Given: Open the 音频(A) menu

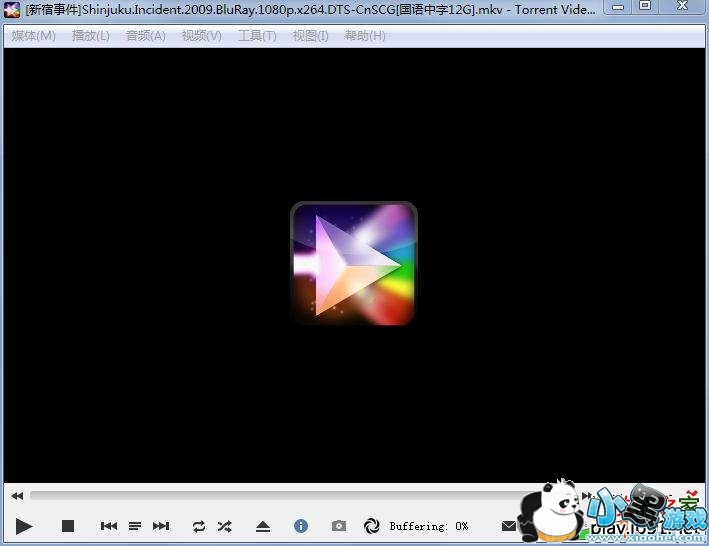Looking at the screenshot, I should (x=146, y=36).
